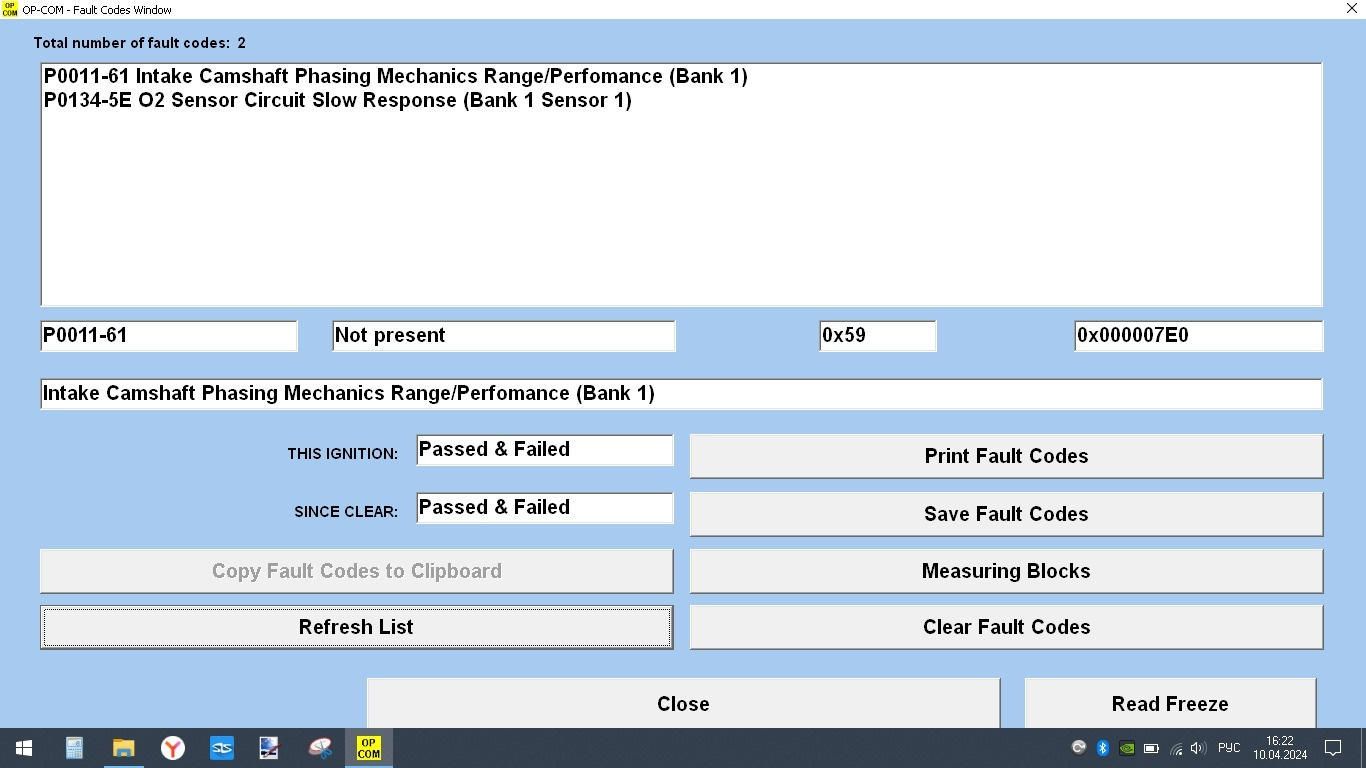Screen dimensions: 1366x768
Task: Open the volume speaker tray icon
Action: click(x=1198, y=748)
